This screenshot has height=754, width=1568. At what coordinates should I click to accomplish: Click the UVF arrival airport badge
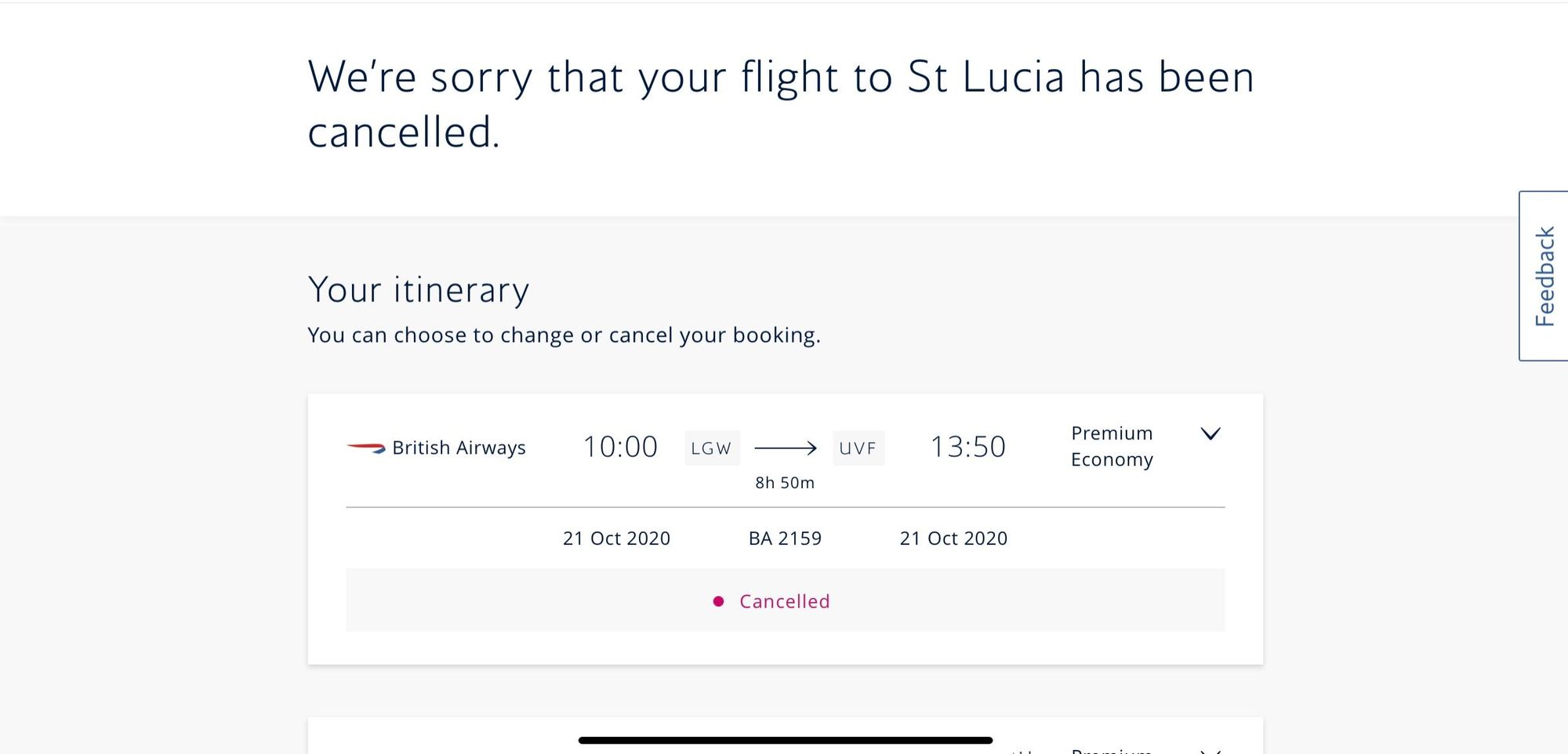tap(858, 448)
